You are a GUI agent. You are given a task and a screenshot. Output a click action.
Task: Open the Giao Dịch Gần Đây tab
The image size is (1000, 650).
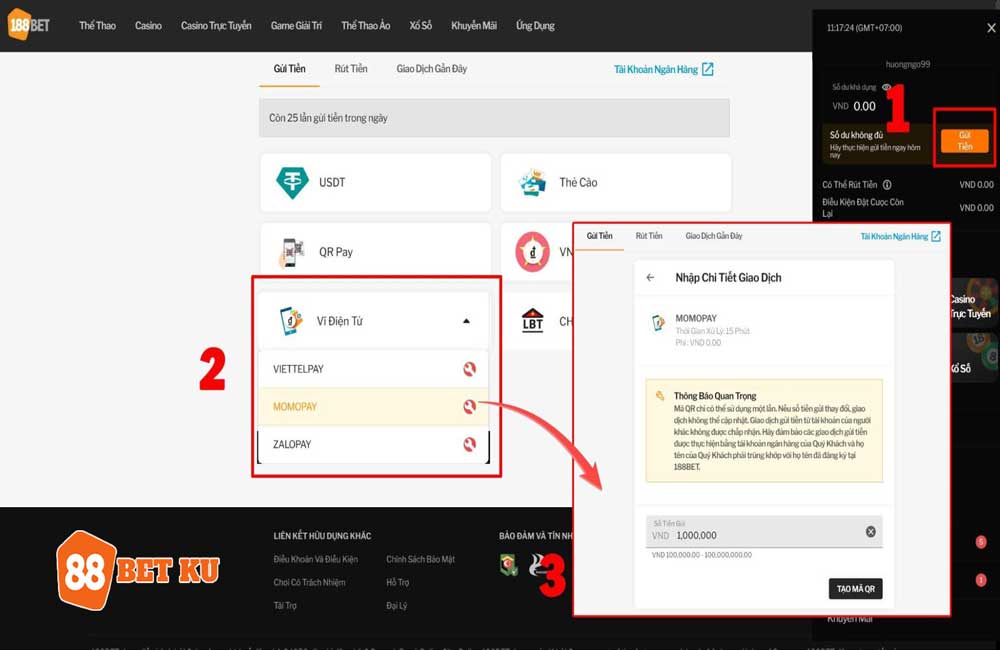(432, 69)
